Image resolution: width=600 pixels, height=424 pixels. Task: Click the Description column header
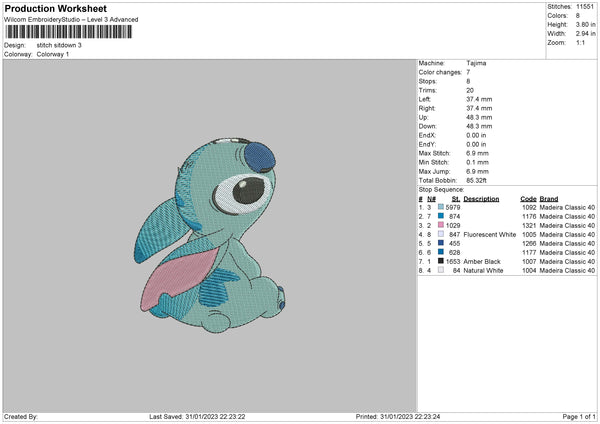481,198
